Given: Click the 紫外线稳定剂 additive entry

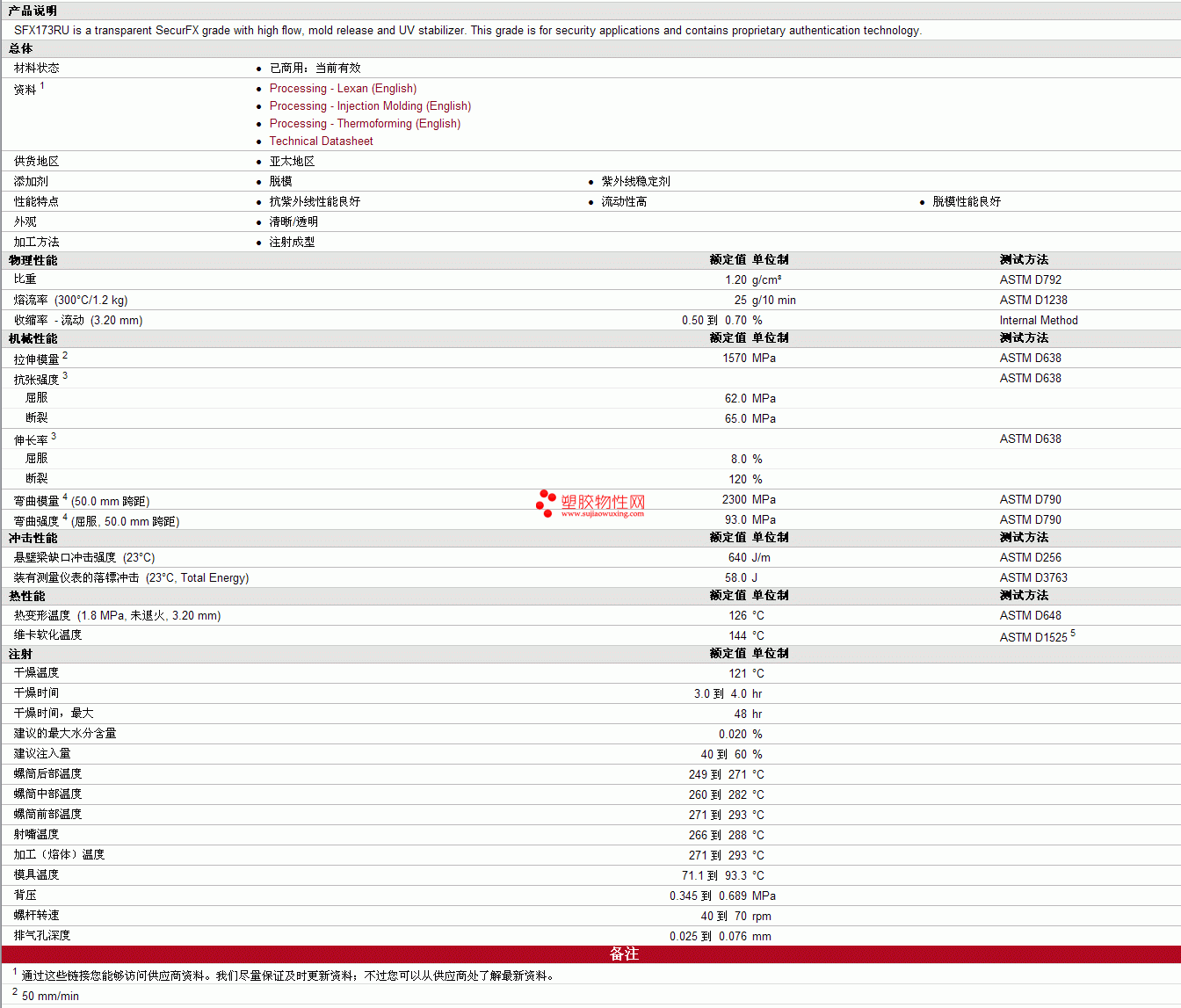Looking at the screenshot, I should tap(635, 182).
